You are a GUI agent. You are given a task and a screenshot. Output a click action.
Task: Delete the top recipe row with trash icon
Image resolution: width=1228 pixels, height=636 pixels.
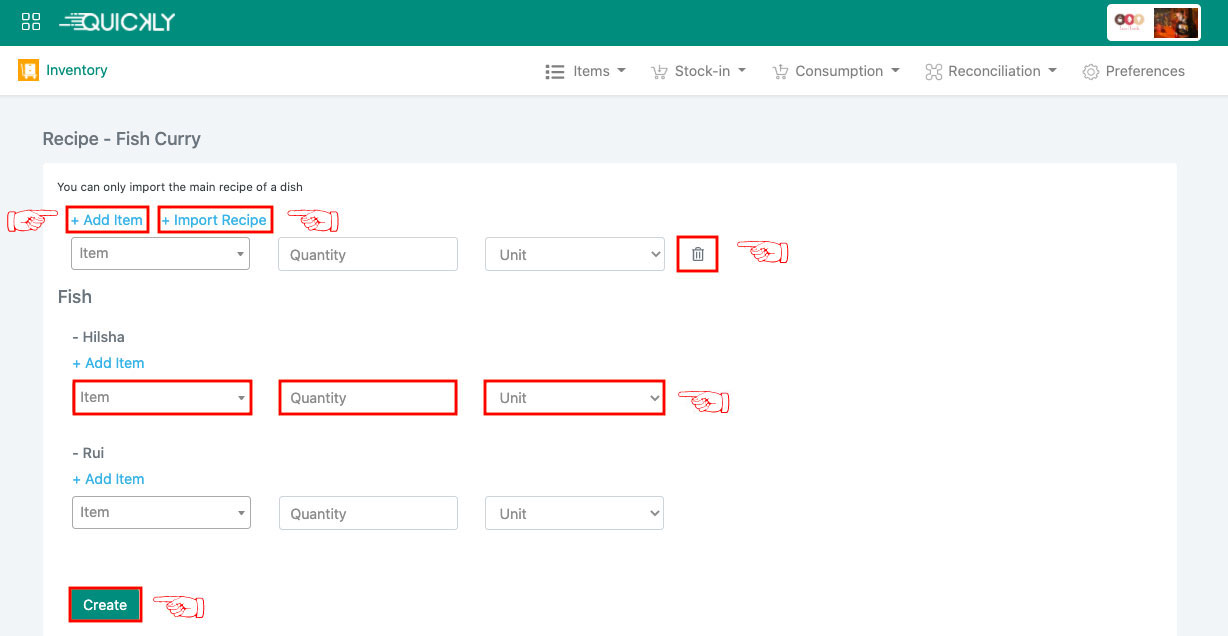[x=698, y=254]
